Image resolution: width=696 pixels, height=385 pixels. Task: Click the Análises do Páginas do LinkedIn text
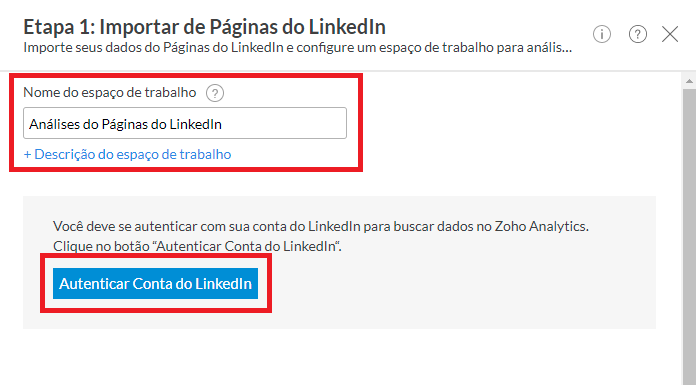coord(125,124)
